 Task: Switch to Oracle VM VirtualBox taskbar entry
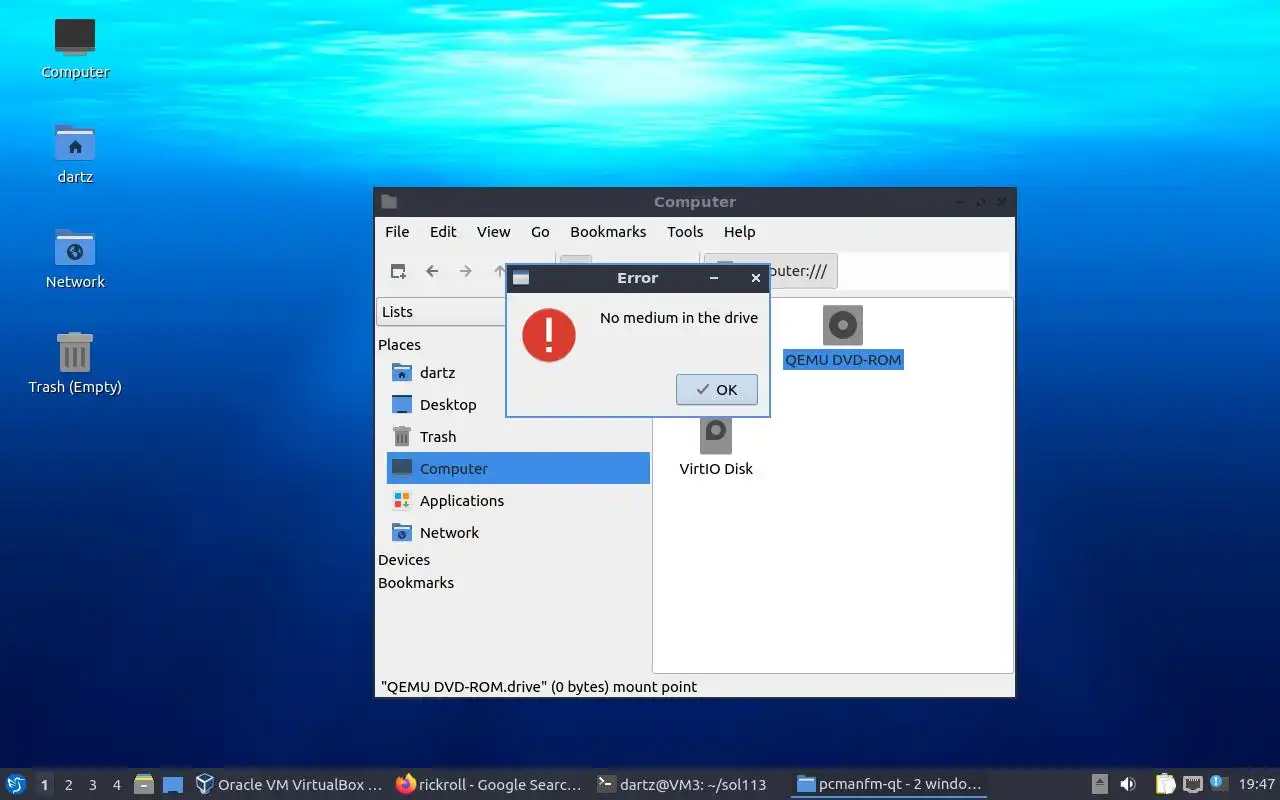[289, 784]
